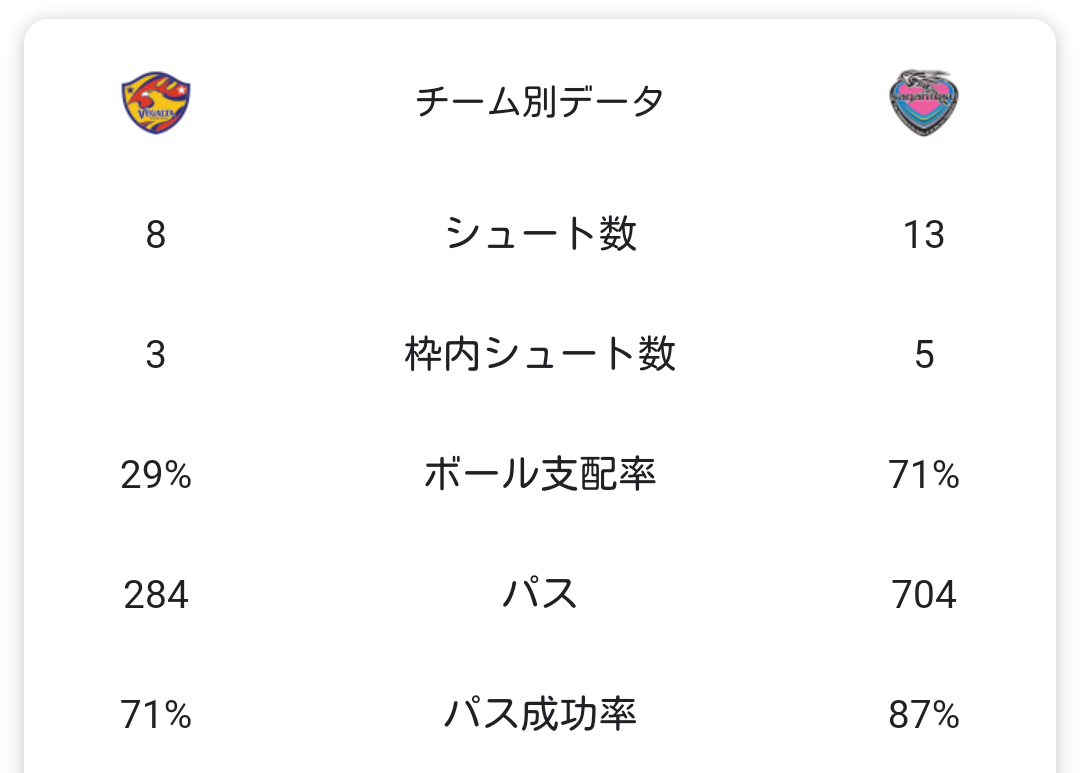Click the 284 passes value
This screenshot has height=773, width=1080.
[156, 595]
